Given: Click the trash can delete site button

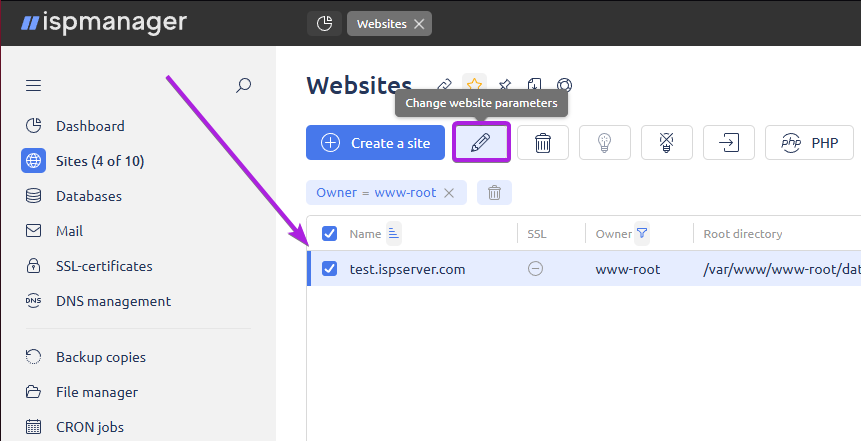Looking at the screenshot, I should pos(543,143).
